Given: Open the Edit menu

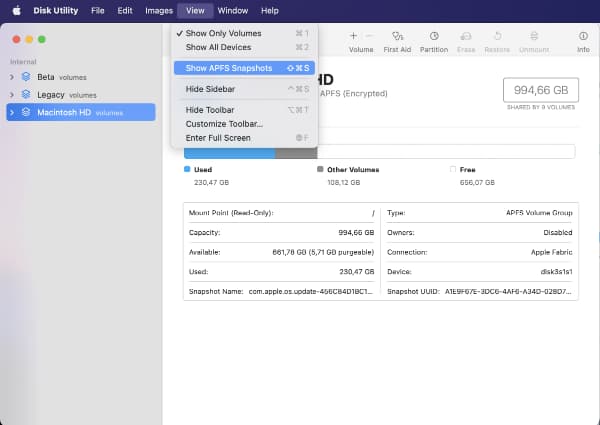Looking at the screenshot, I should point(125,11).
